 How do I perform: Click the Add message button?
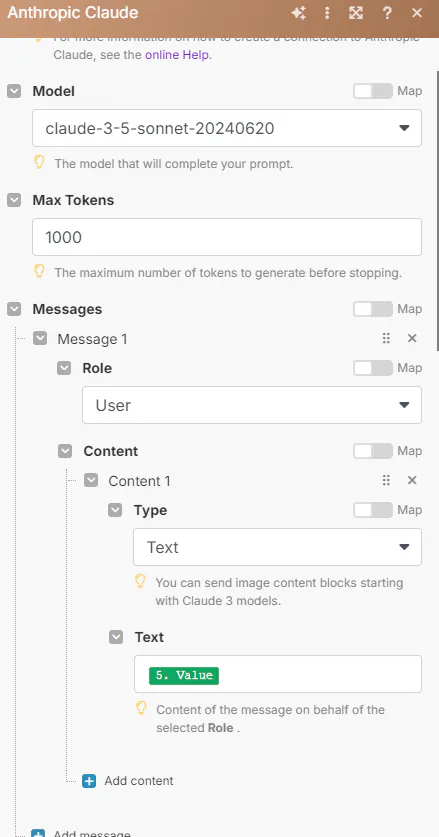click(81, 833)
